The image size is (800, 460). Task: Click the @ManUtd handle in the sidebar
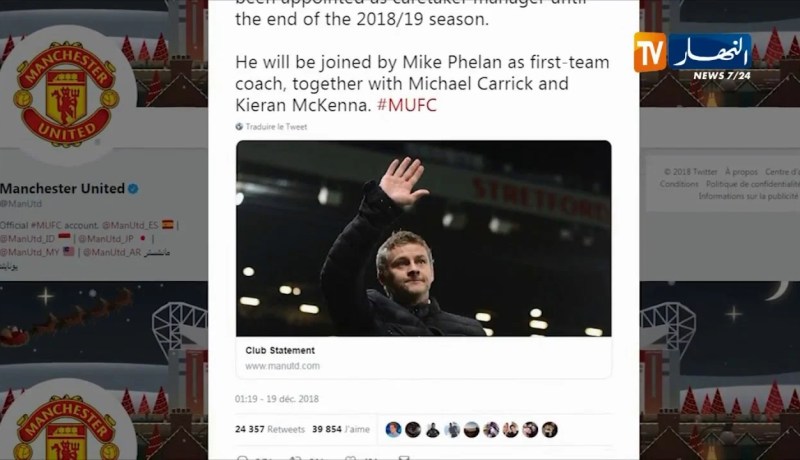point(21,203)
